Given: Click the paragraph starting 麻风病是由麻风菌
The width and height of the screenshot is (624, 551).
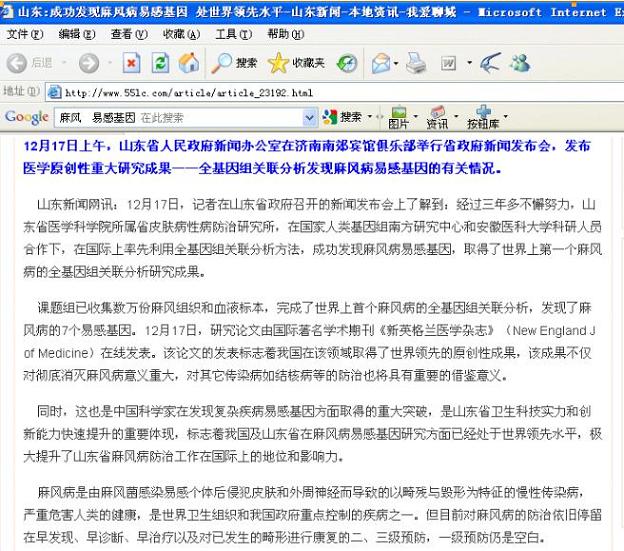Looking at the screenshot, I should (312, 515).
